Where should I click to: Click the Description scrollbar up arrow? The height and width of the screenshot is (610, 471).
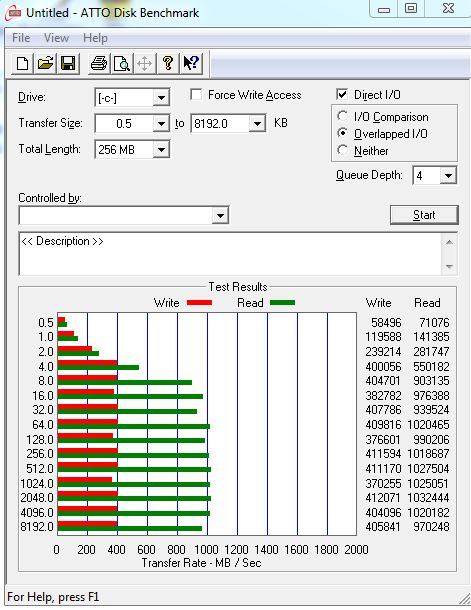click(x=449, y=242)
